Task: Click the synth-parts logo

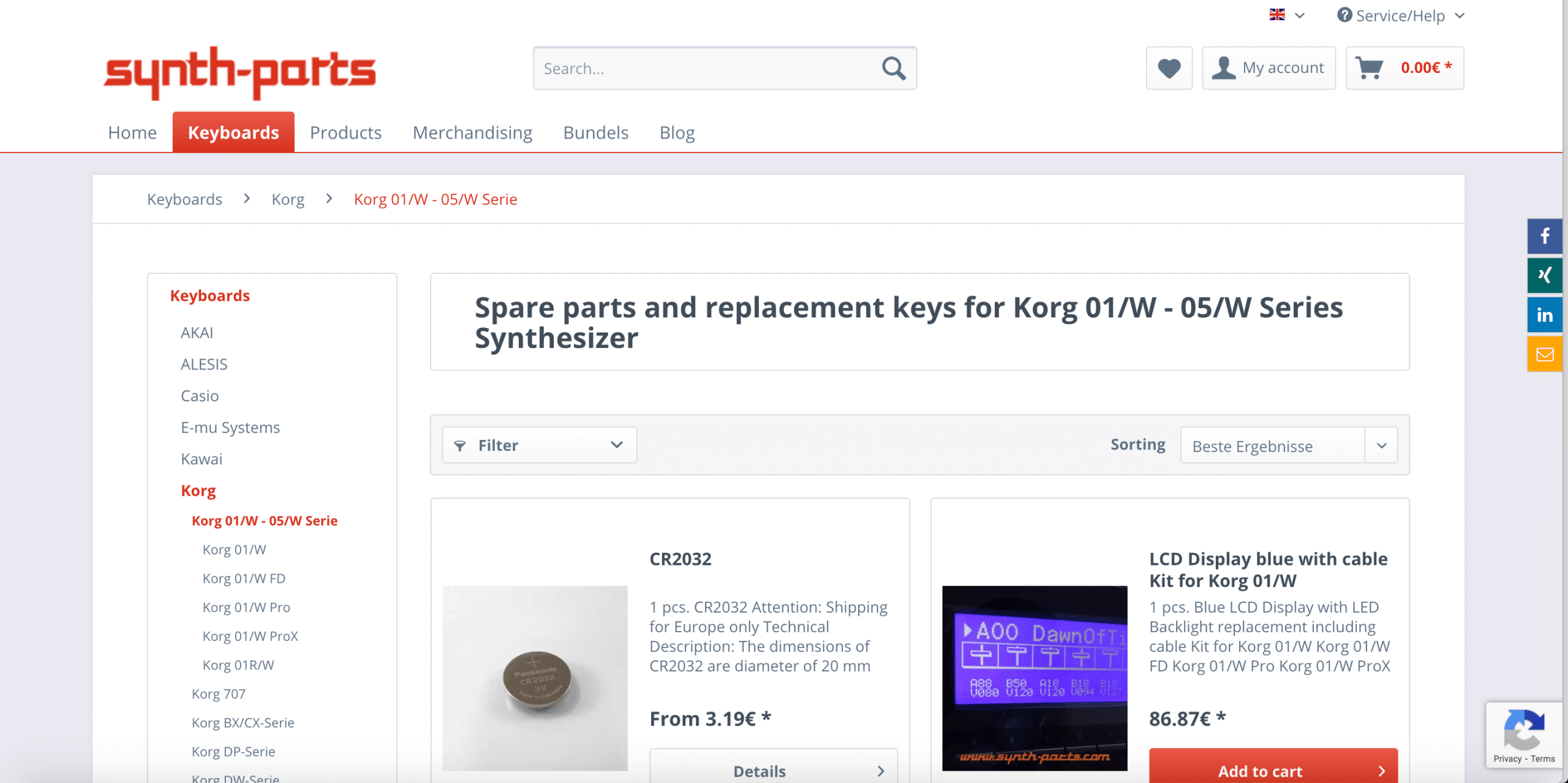Action: coord(239,72)
